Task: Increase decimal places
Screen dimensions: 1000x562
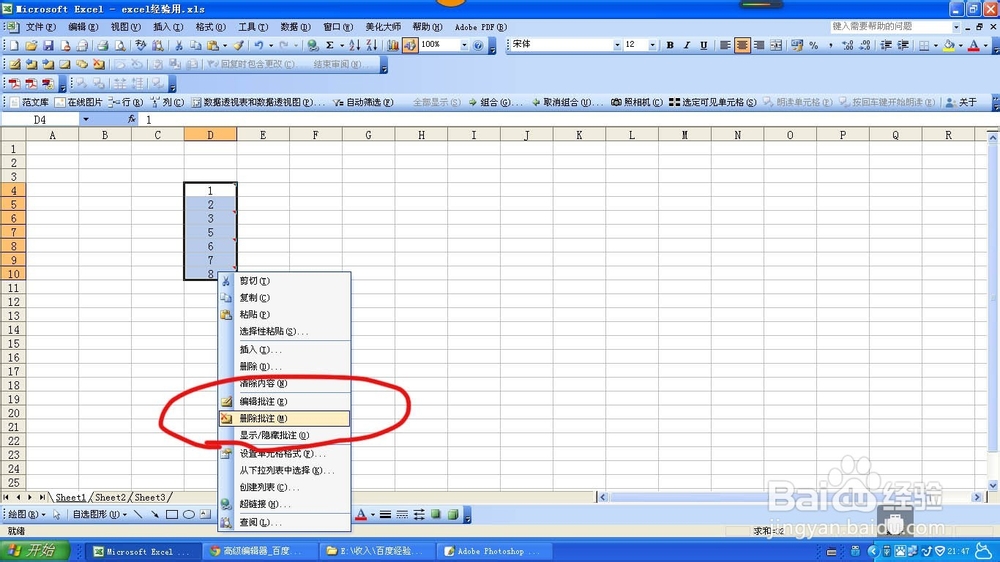Action: coord(848,45)
